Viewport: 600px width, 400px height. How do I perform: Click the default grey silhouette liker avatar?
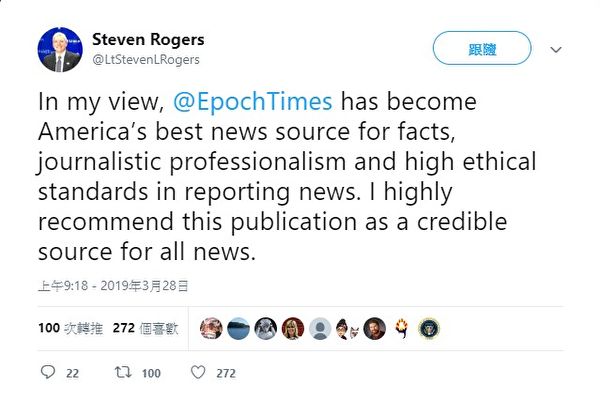[x=320, y=328]
